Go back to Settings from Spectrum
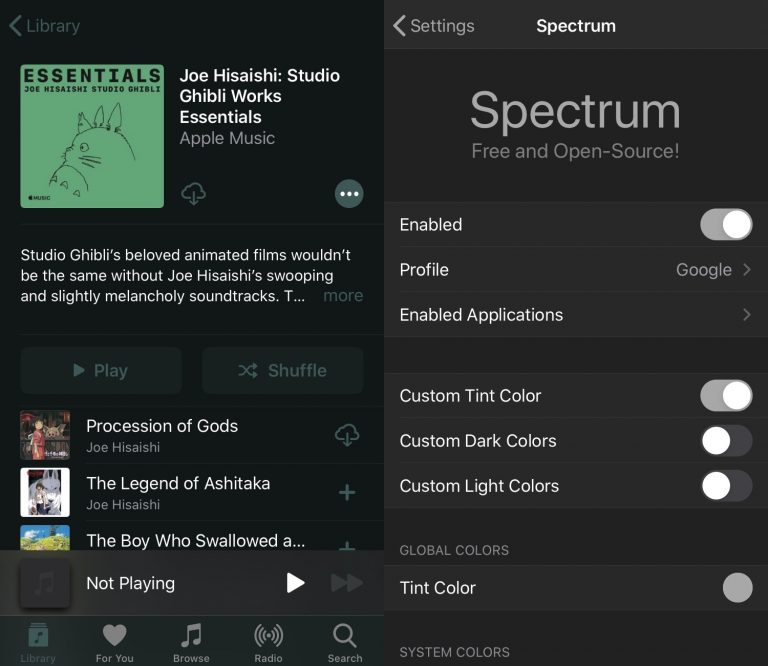 [434, 25]
